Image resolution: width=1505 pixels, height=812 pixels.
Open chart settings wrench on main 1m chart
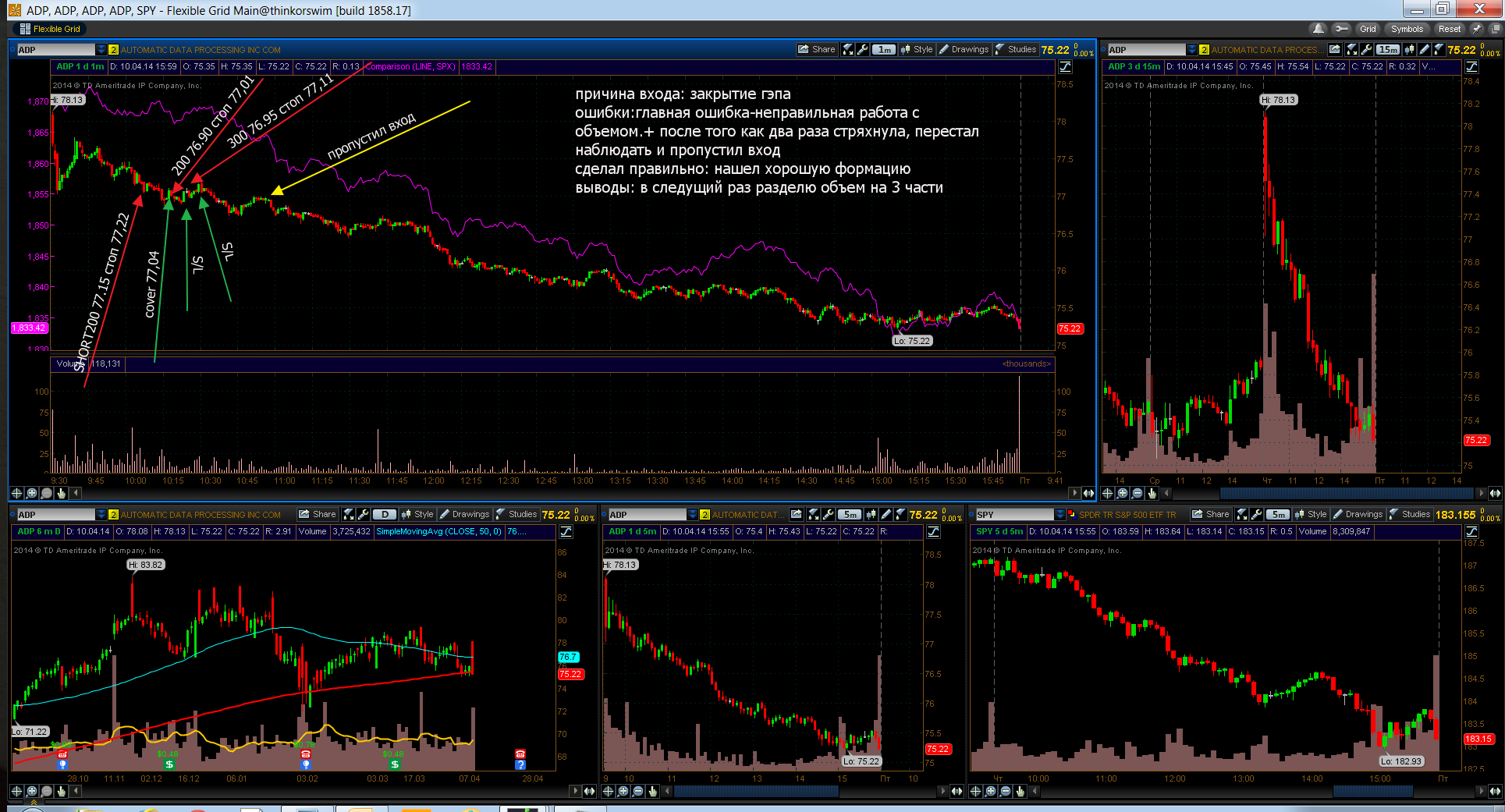click(862, 49)
